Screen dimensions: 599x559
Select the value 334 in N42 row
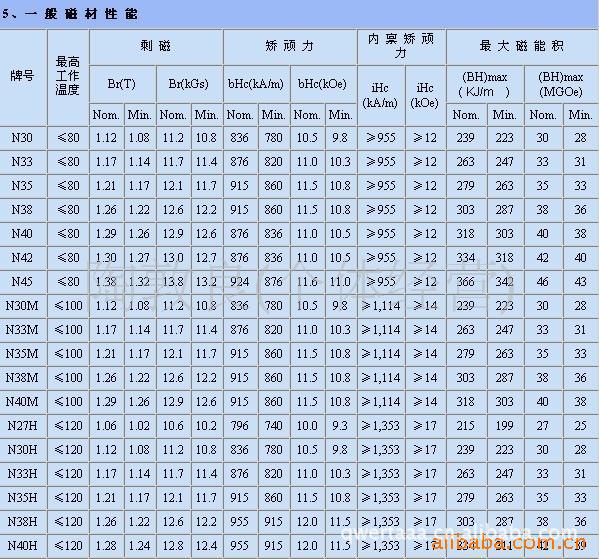click(466, 258)
